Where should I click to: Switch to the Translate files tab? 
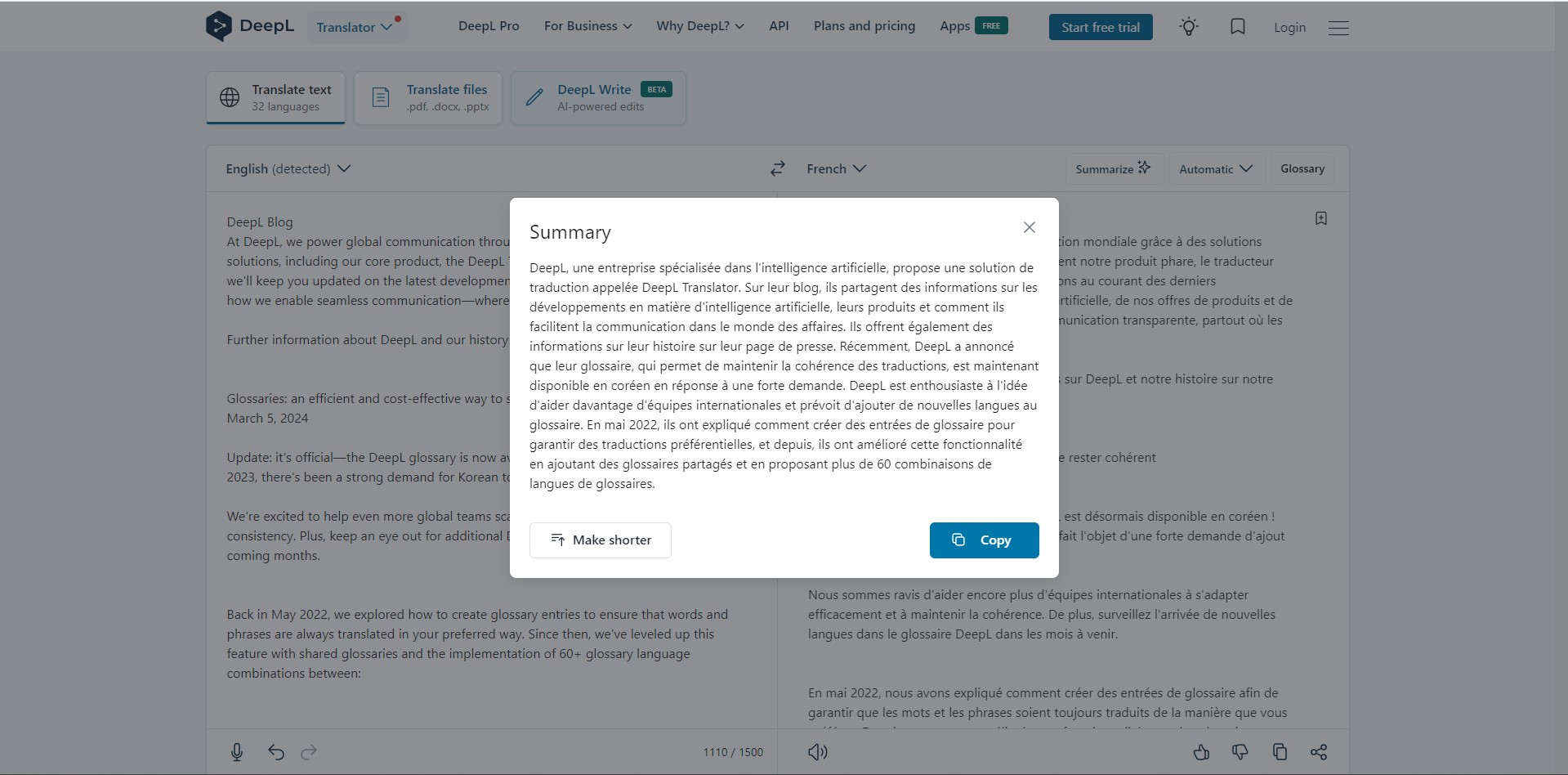[x=428, y=98]
